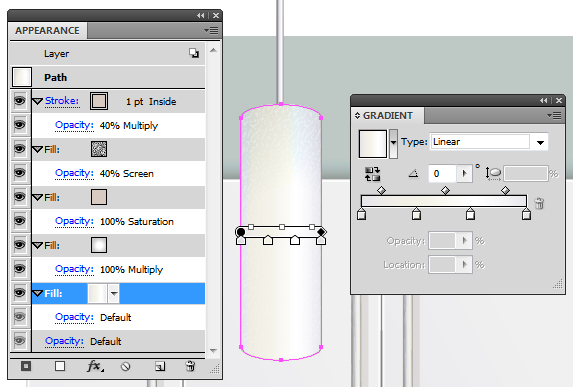
Task: Click Duplicate Selected Item icon in Appearance
Action: (x=160, y=366)
